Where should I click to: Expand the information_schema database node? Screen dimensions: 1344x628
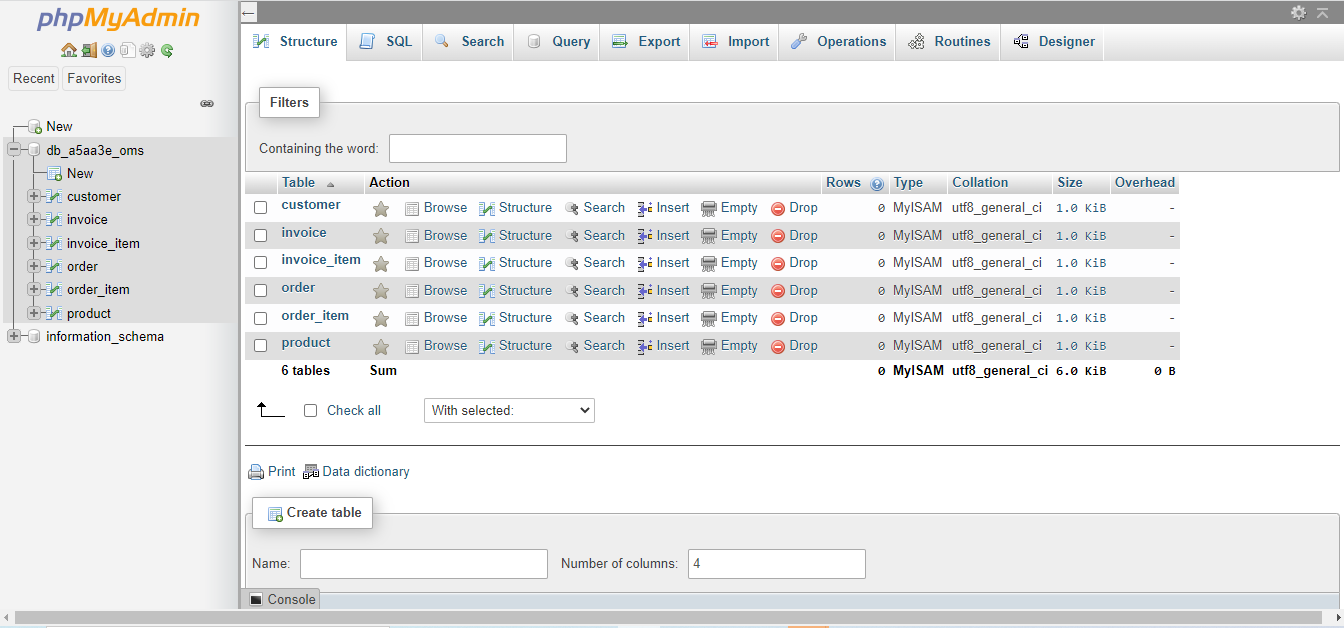14,337
